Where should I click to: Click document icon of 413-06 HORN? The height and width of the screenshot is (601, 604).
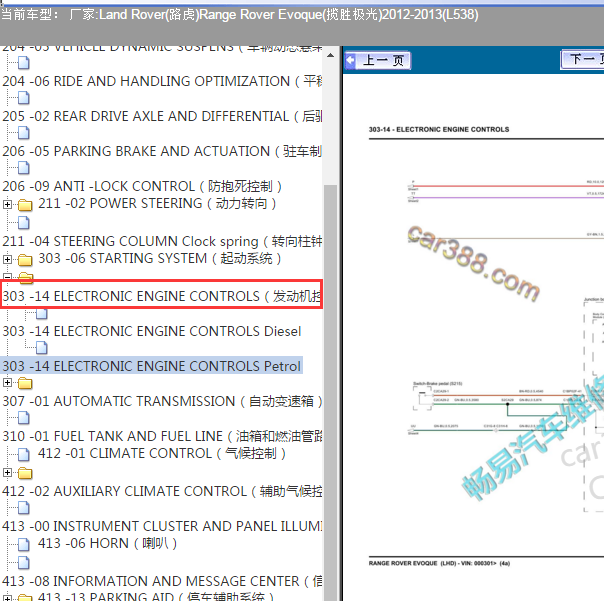coord(23,544)
